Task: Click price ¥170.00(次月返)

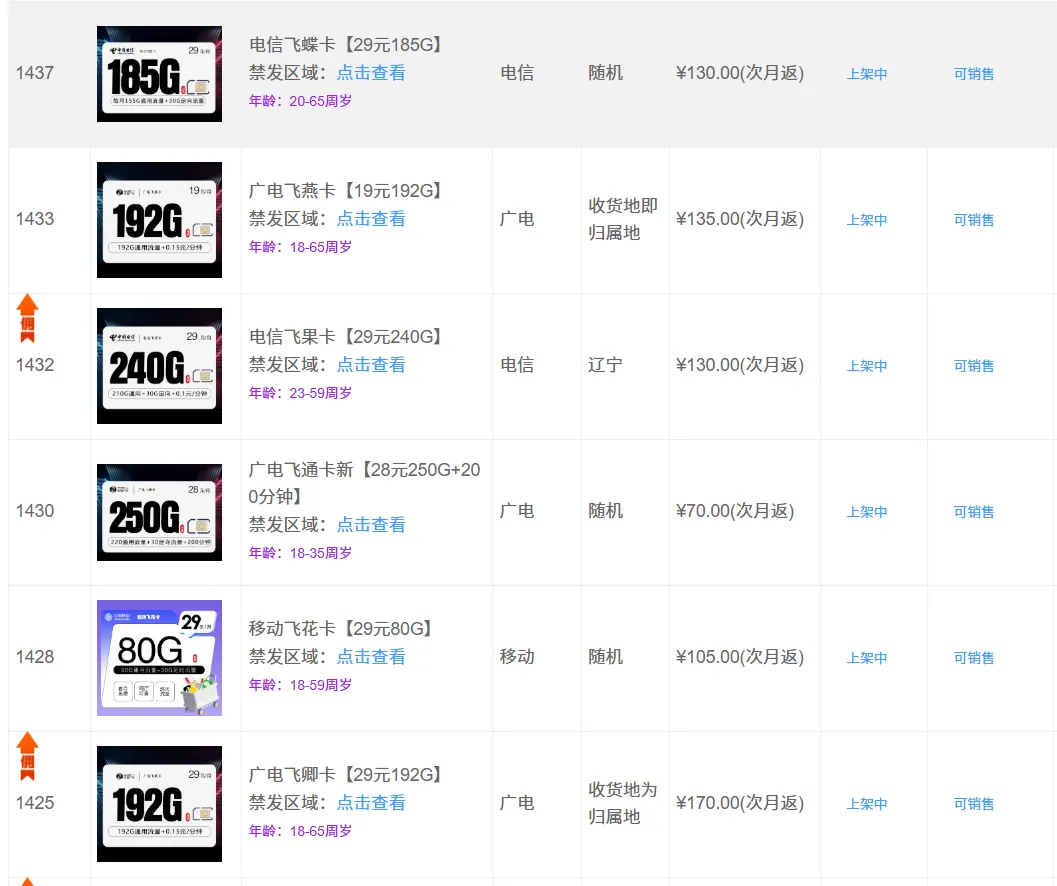Action: coord(740,803)
